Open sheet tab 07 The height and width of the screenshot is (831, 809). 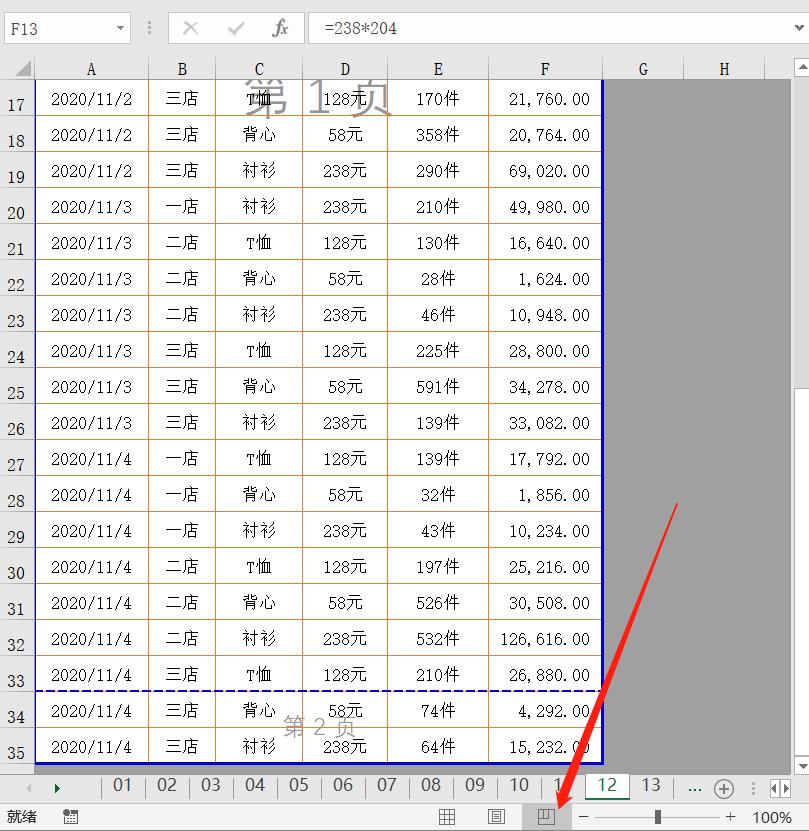pyautogui.click(x=387, y=785)
